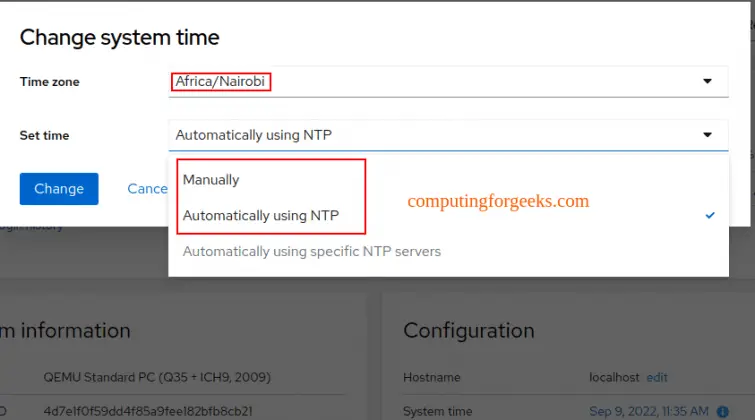Viewport: 755px width, 420px height.
Task: Click the Time zone field label
Action: pyautogui.click(x=50, y=82)
